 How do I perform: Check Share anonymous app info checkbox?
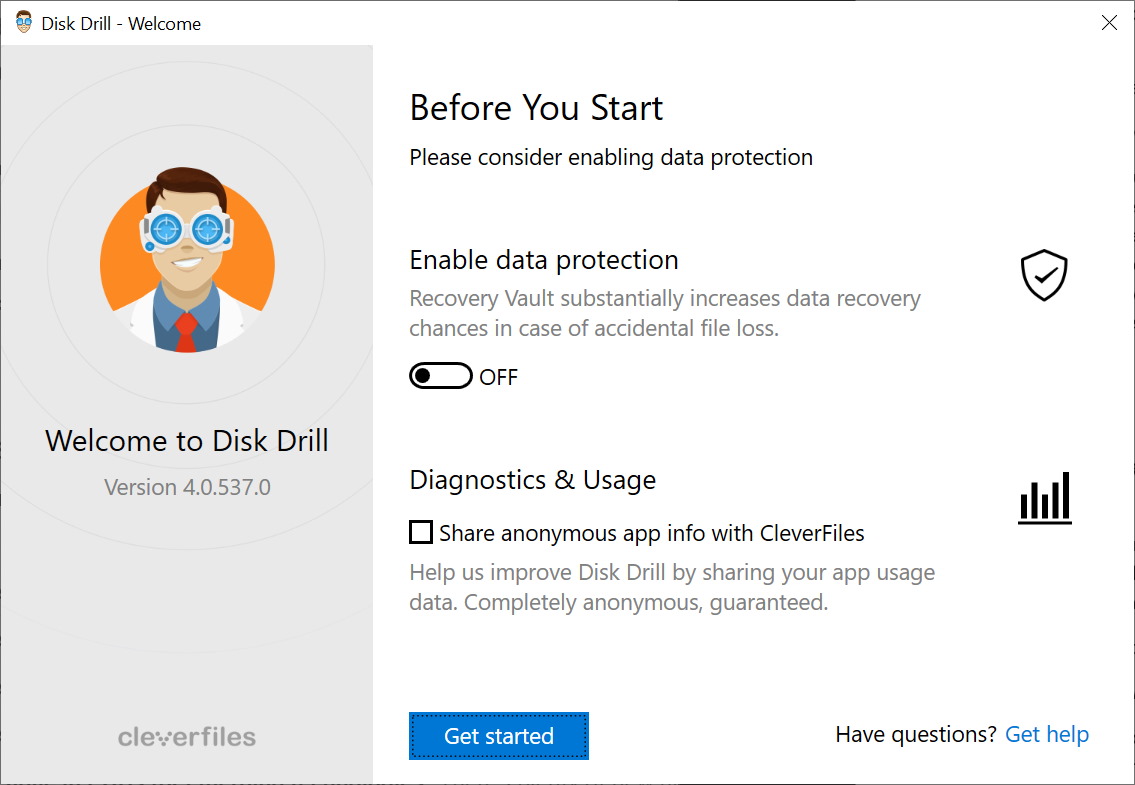click(421, 532)
